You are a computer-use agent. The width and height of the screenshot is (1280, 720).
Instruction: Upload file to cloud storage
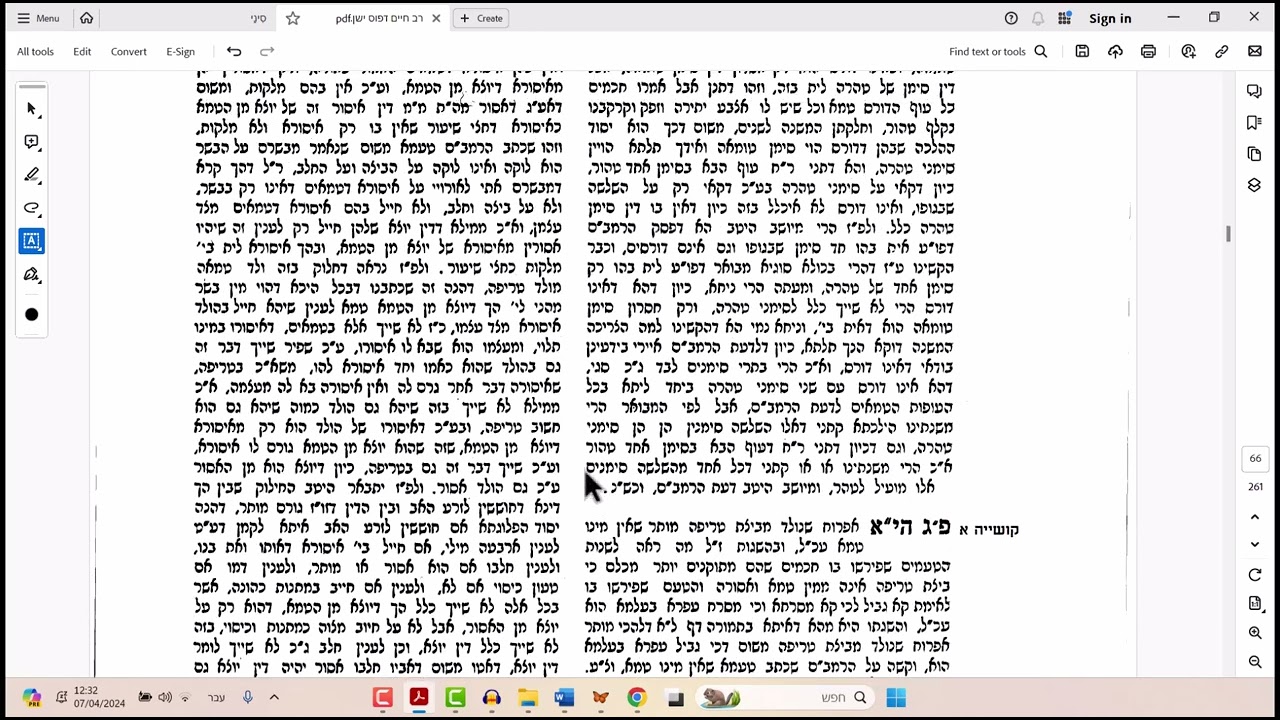(x=1115, y=51)
